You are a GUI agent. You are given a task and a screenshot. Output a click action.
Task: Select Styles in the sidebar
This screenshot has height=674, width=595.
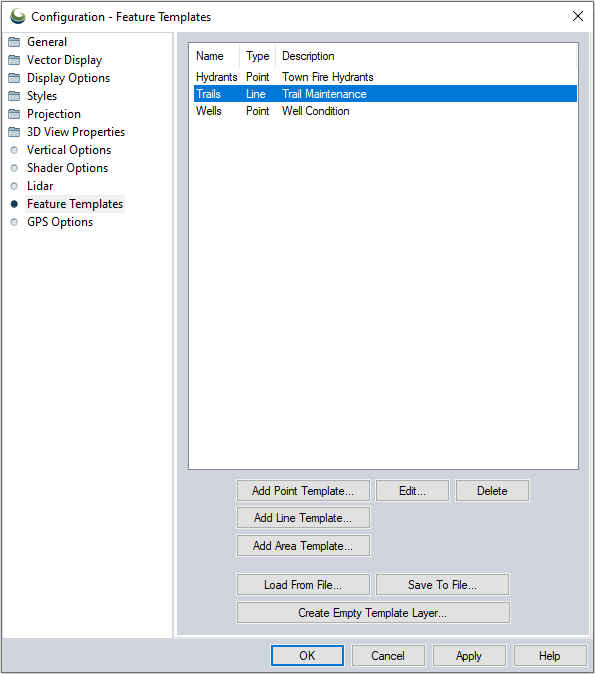click(x=42, y=96)
